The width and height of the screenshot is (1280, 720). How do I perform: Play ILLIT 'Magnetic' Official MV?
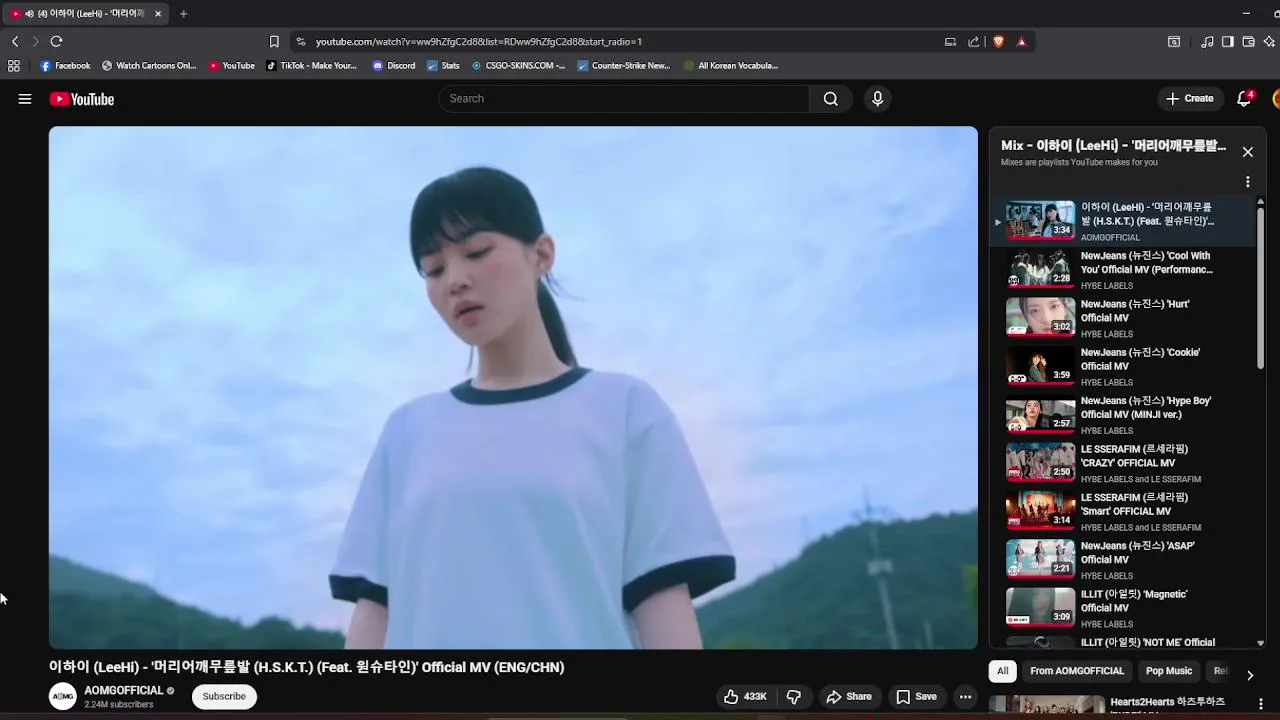pyautogui.click(x=1122, y=608)
